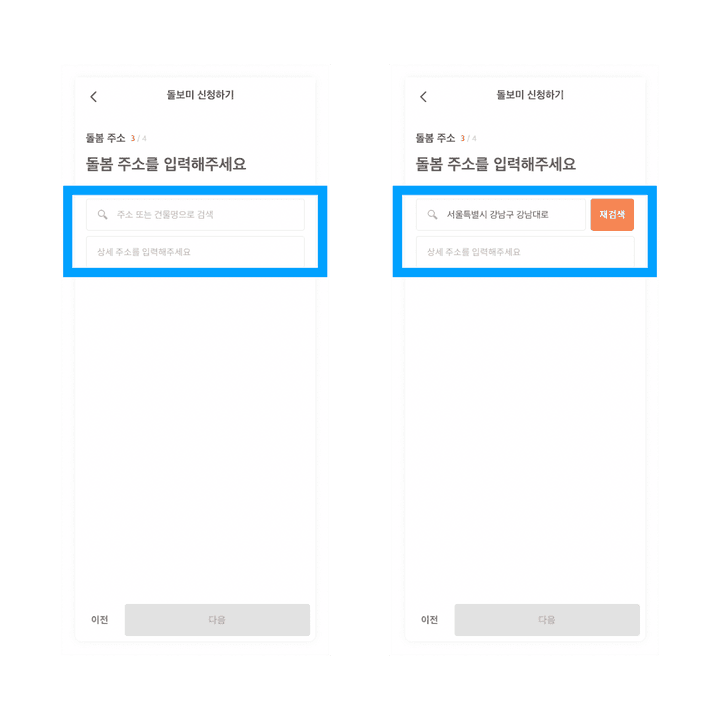Click the orange 재검색 button
The height and width of the screenshot is (720, 720).
pyautogui.click(x=612, y=214)
